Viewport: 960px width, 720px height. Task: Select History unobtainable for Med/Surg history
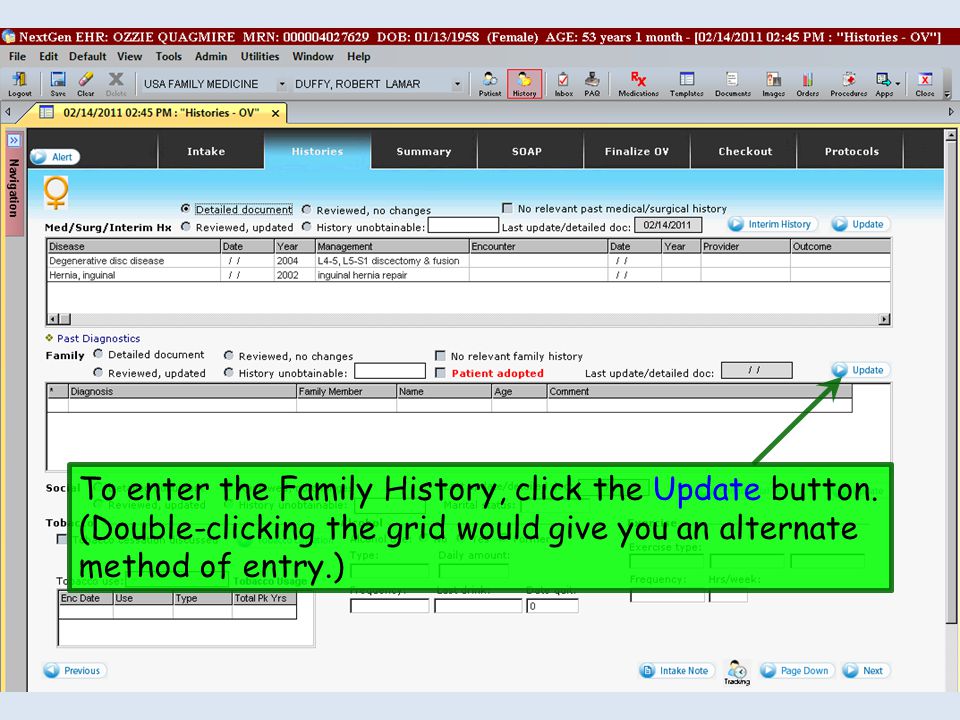[x=306, y=227]
